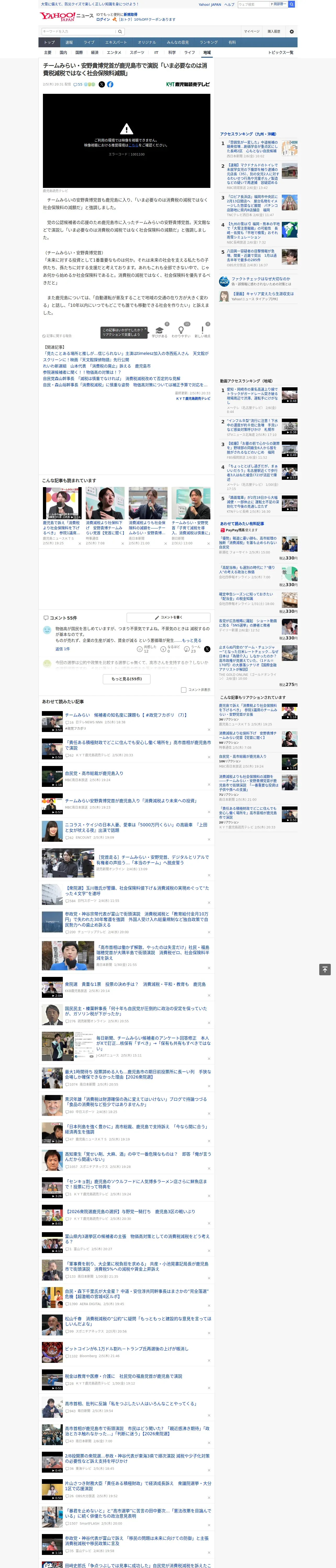This screenshot has height=1568, width=336.
Task: Click the わかりやすい lightbulb reaction
Action: pos(181,330)
